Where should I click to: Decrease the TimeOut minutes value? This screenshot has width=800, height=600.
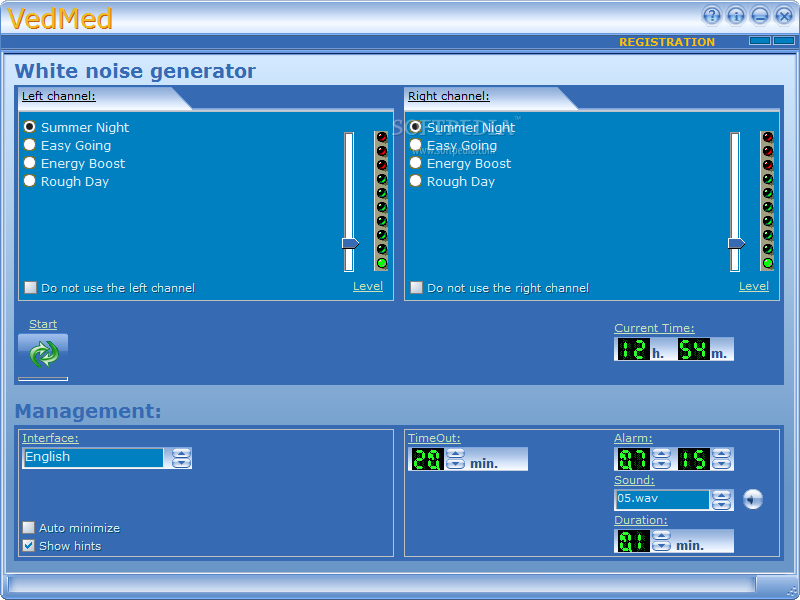(456, 463)
